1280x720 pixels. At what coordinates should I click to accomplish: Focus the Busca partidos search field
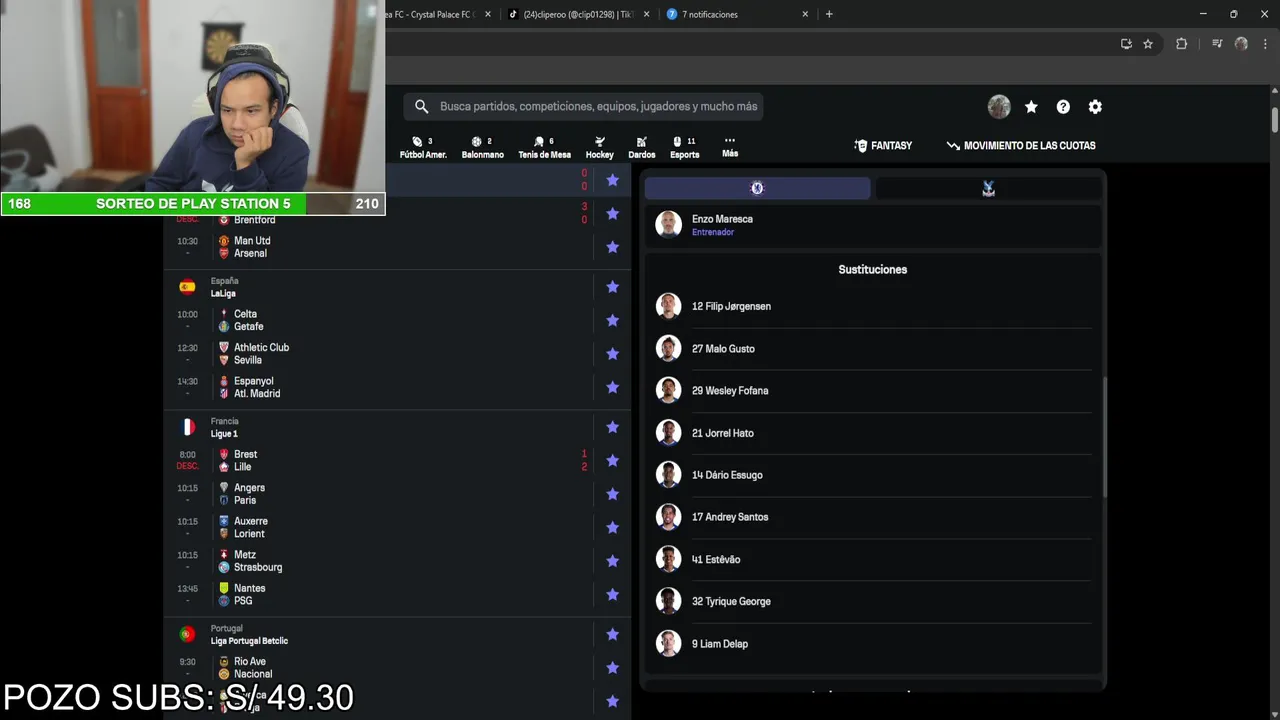pyautogui.click(x=584, y=106)
